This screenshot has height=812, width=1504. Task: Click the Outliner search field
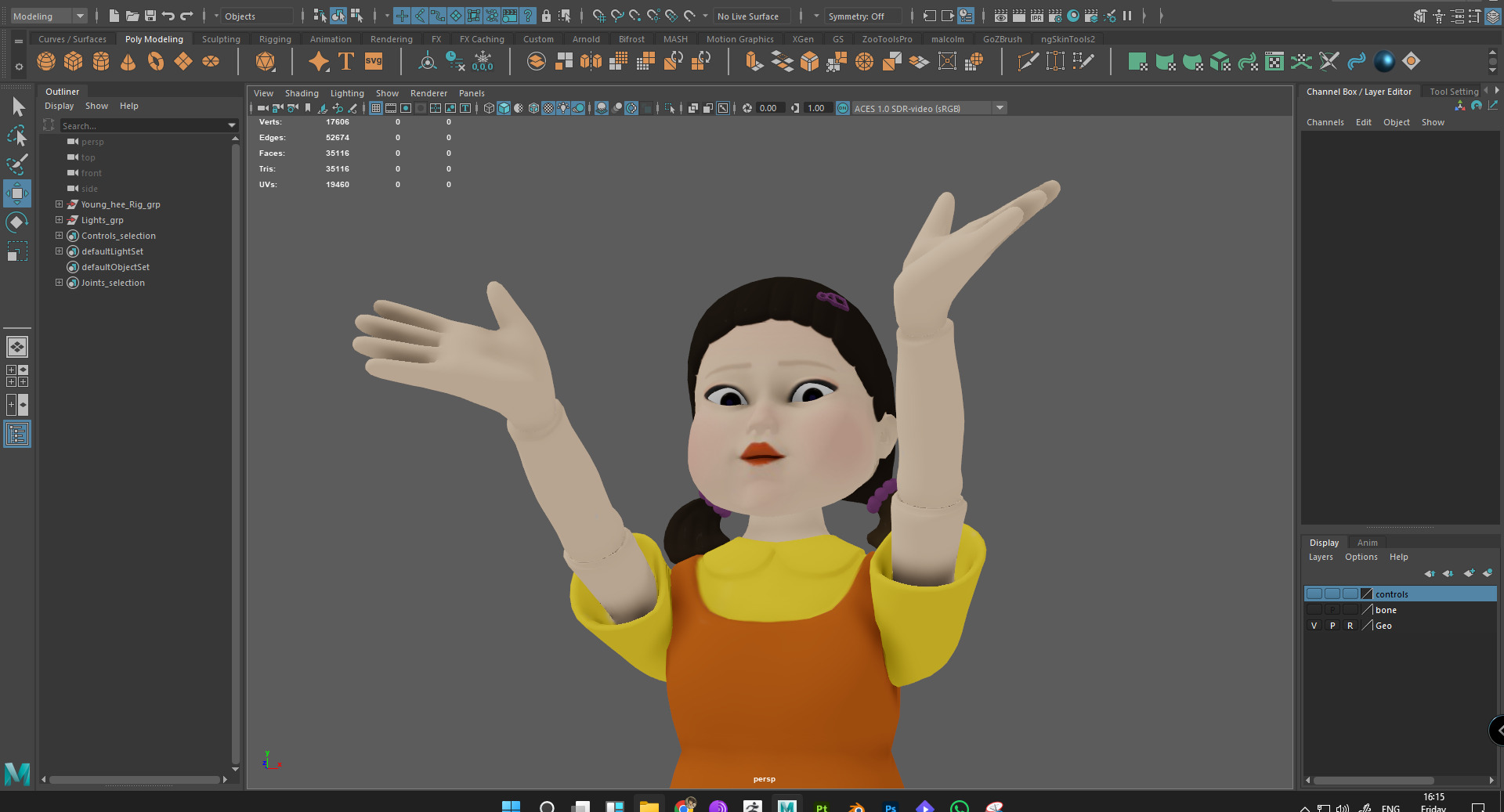click(x=143, y=125)
